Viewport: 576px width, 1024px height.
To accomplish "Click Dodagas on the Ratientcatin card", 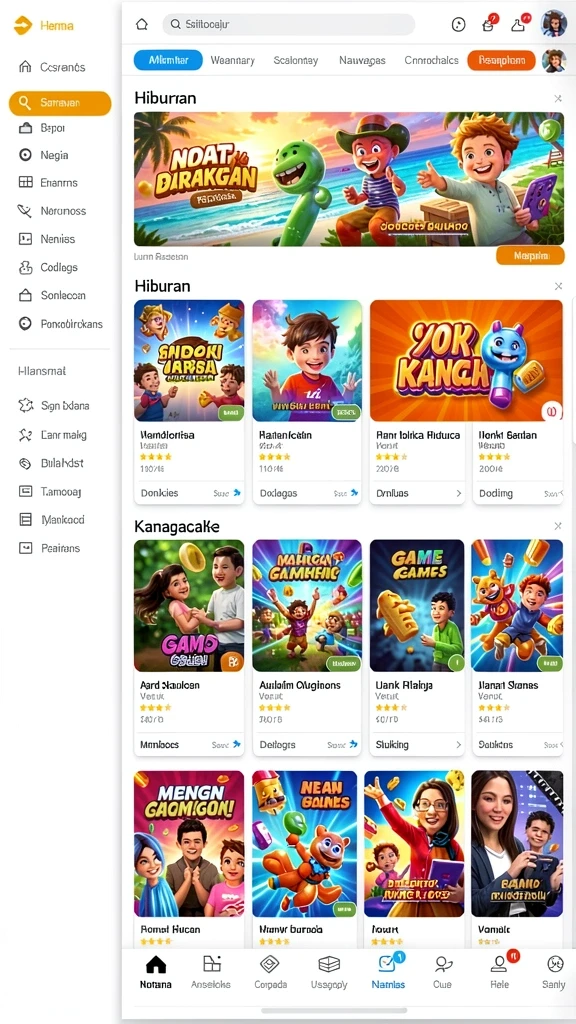I will (x=278, y=493).
